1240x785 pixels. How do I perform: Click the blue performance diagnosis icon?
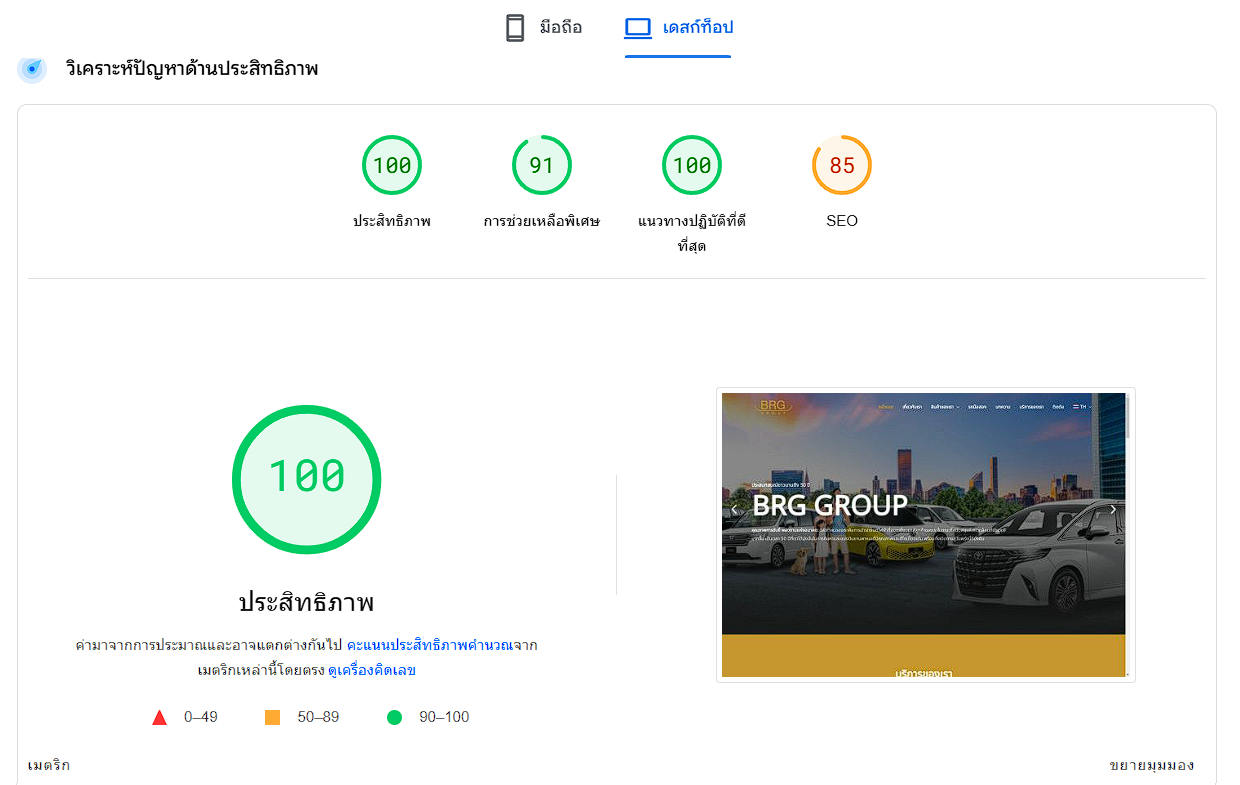tap(32, 69)
